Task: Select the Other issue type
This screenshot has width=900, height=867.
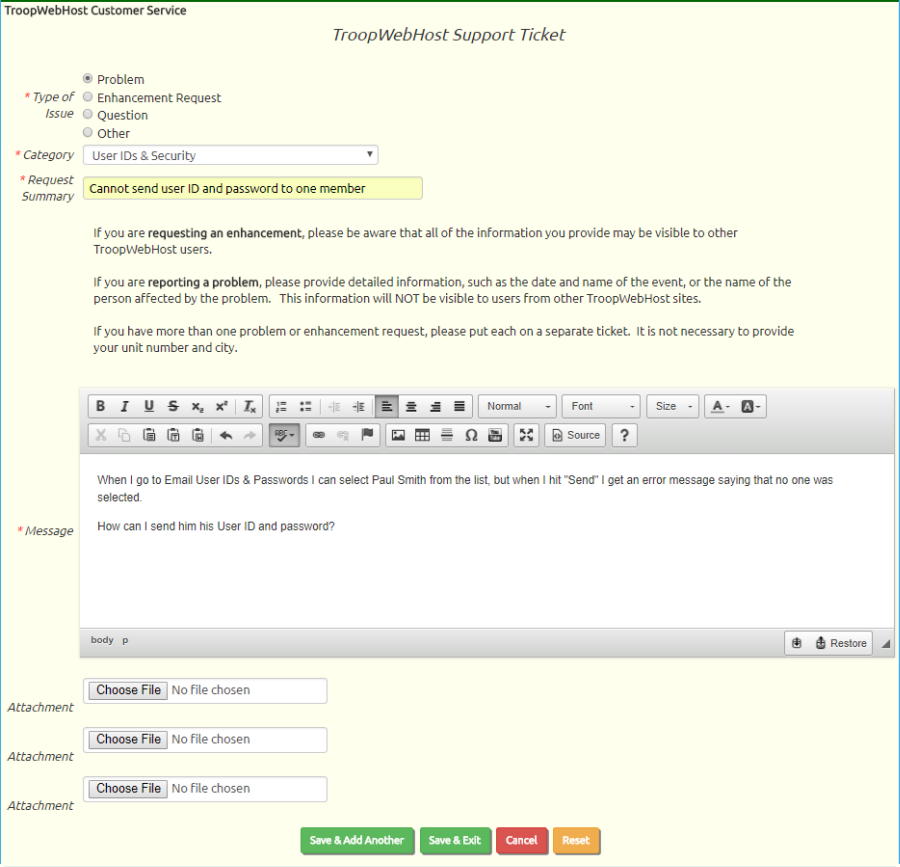Action: coord(88,133)
